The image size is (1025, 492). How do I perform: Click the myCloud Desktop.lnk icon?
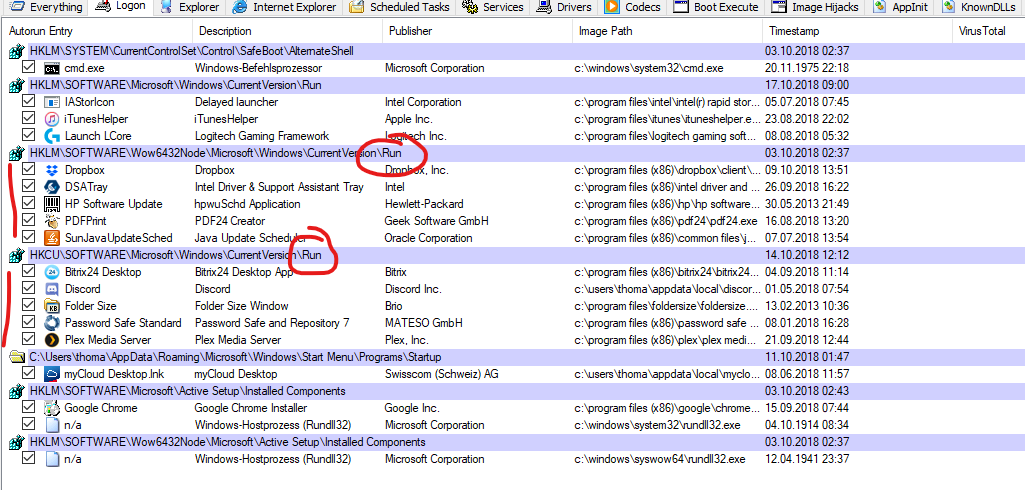52,374
